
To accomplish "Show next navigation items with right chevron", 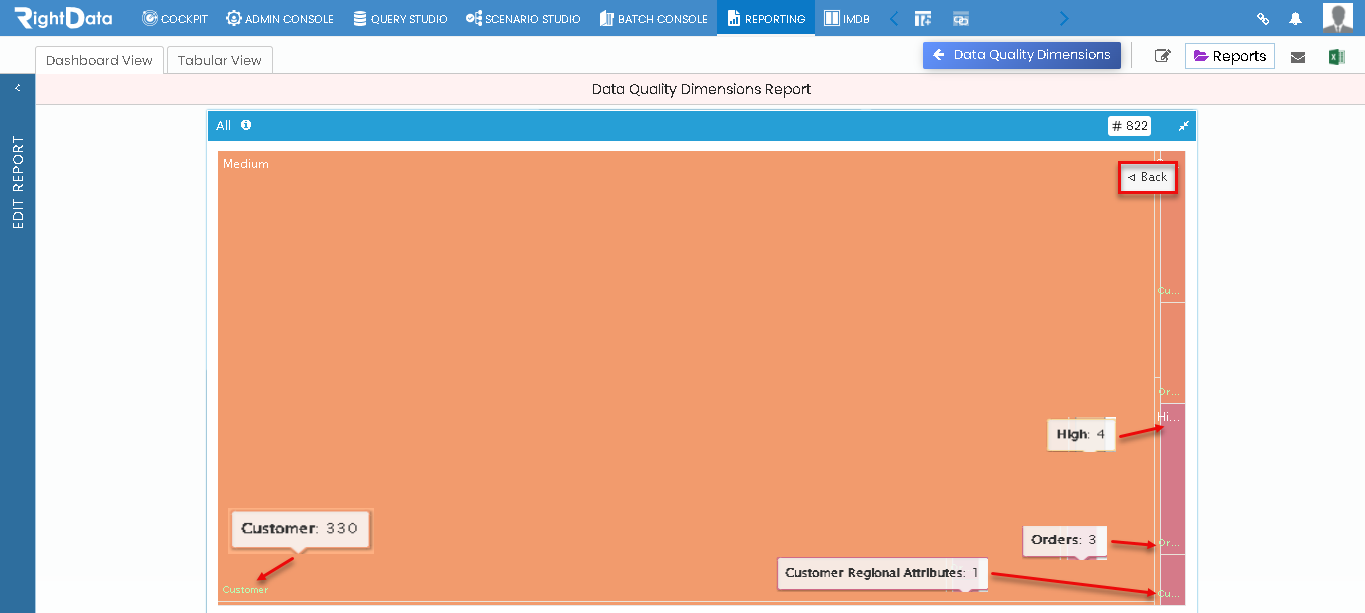I will tap(1064, 18).
